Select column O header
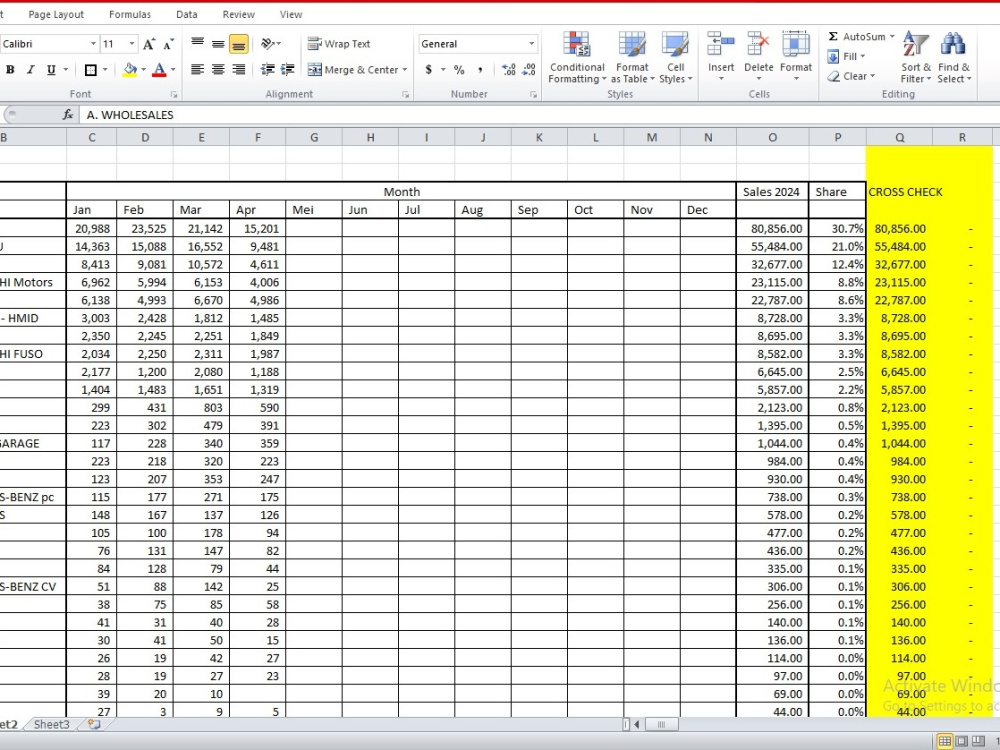 772,137
